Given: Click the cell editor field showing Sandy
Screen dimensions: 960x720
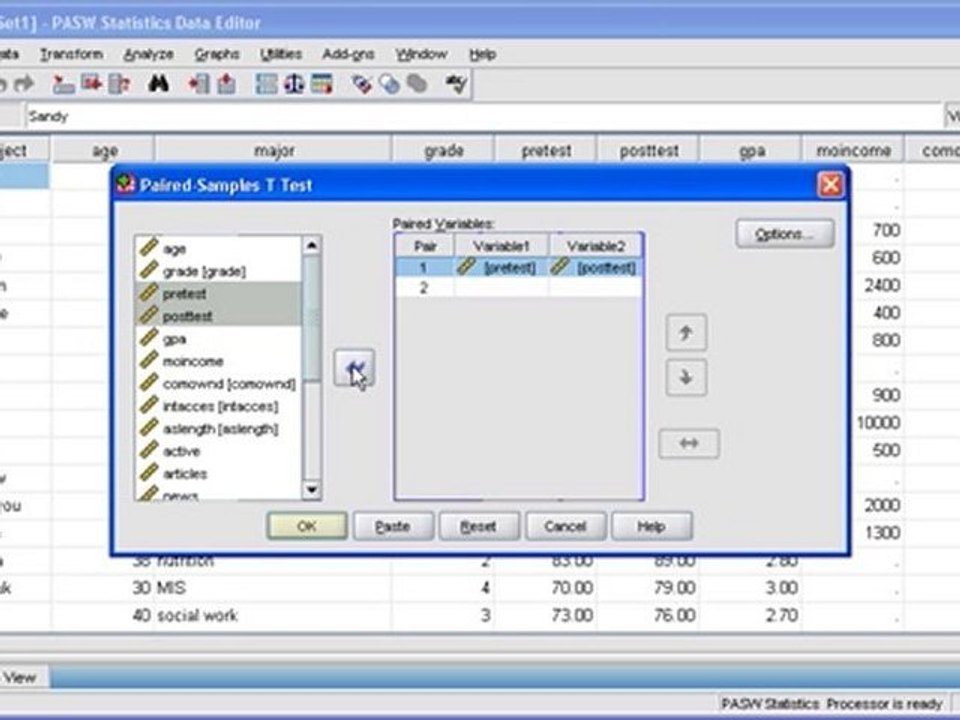Looking at the screenshot, I should coord(484,116).
